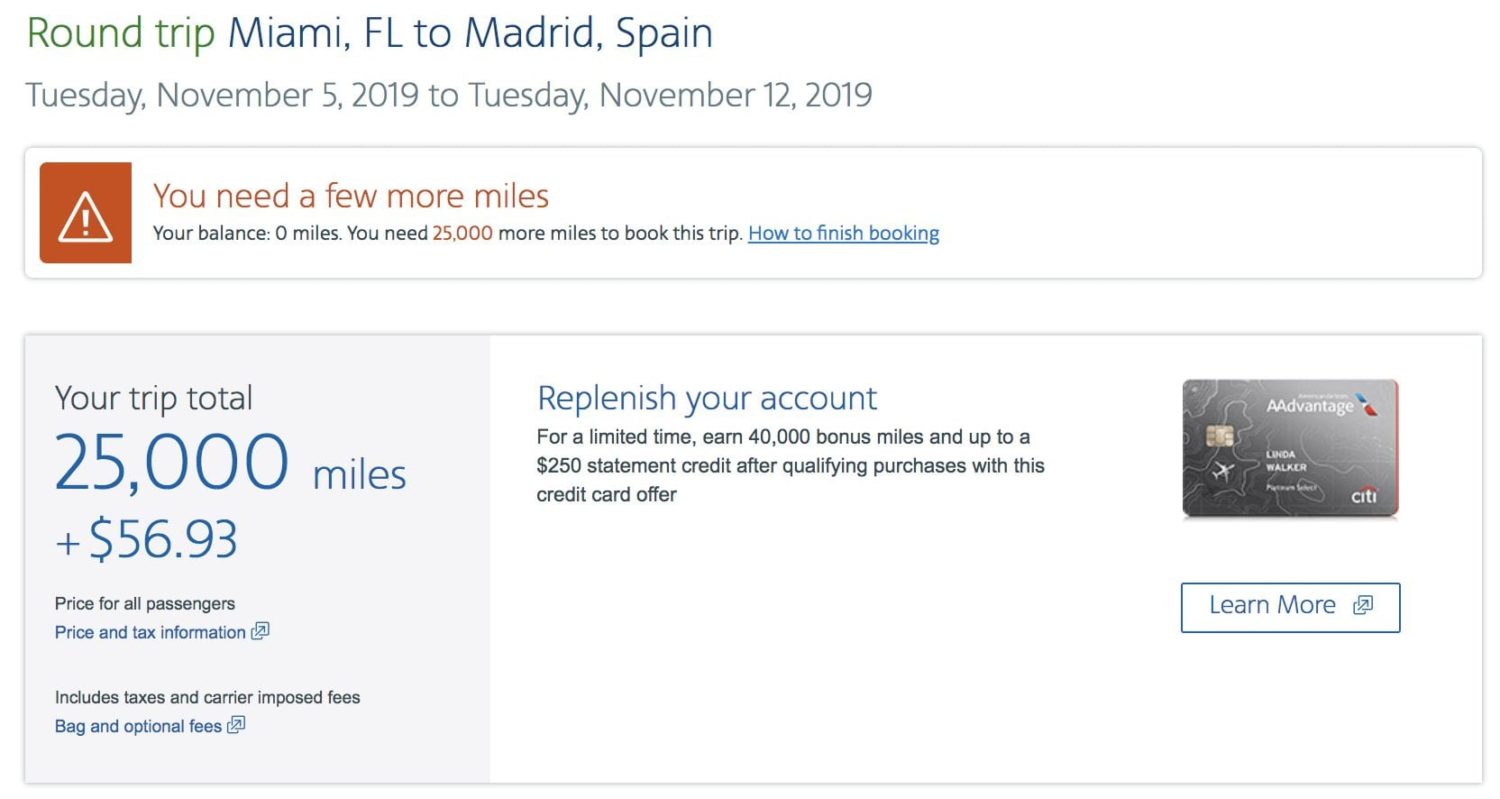Image resolution: width=1500 pixels, height=799 pixels.
Task: Click the Round trip Miami to Madrid title
Action: [x=369, y=33]
